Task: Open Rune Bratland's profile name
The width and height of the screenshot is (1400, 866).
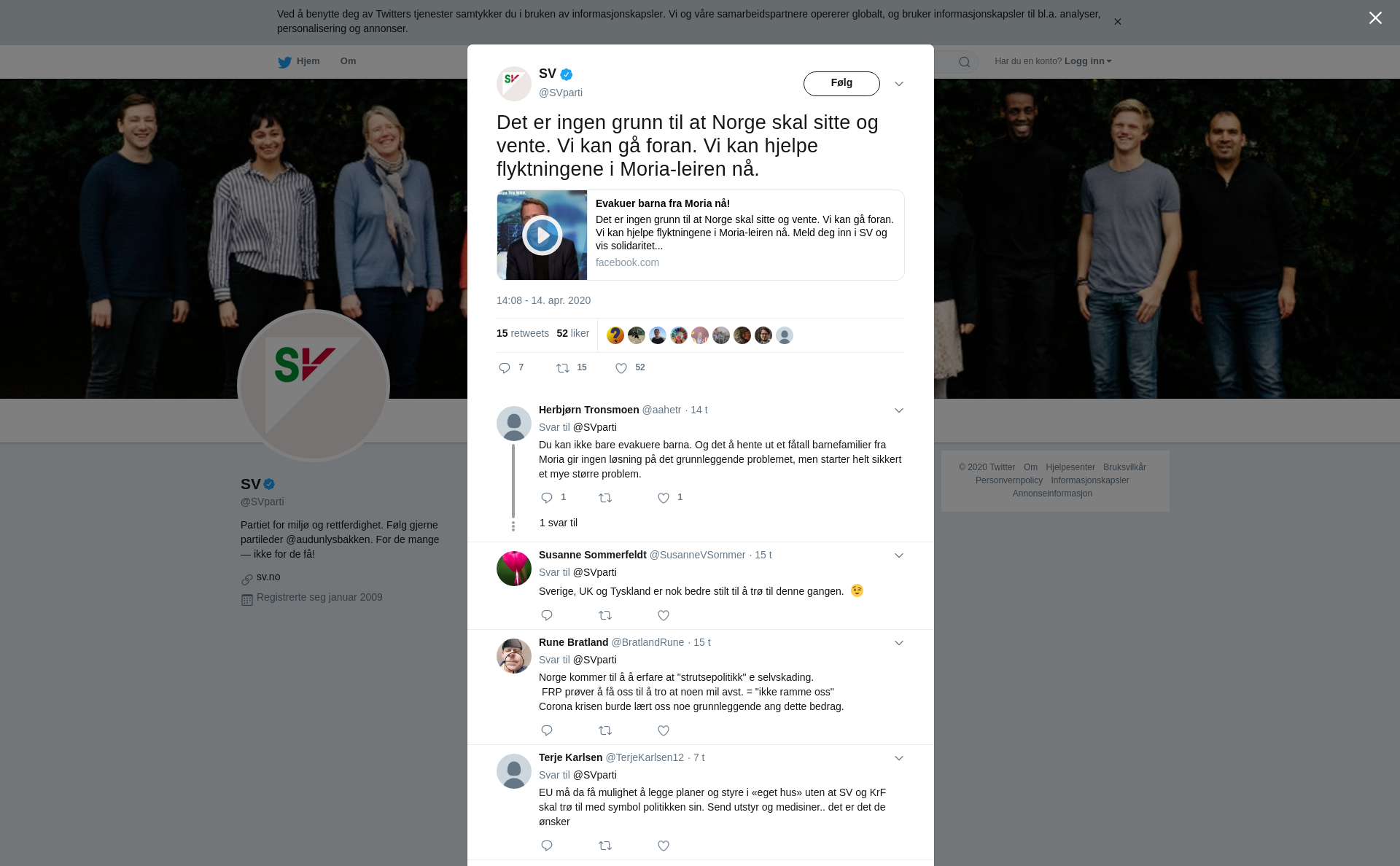Action: pyautogui.click(x=573, y=642)
